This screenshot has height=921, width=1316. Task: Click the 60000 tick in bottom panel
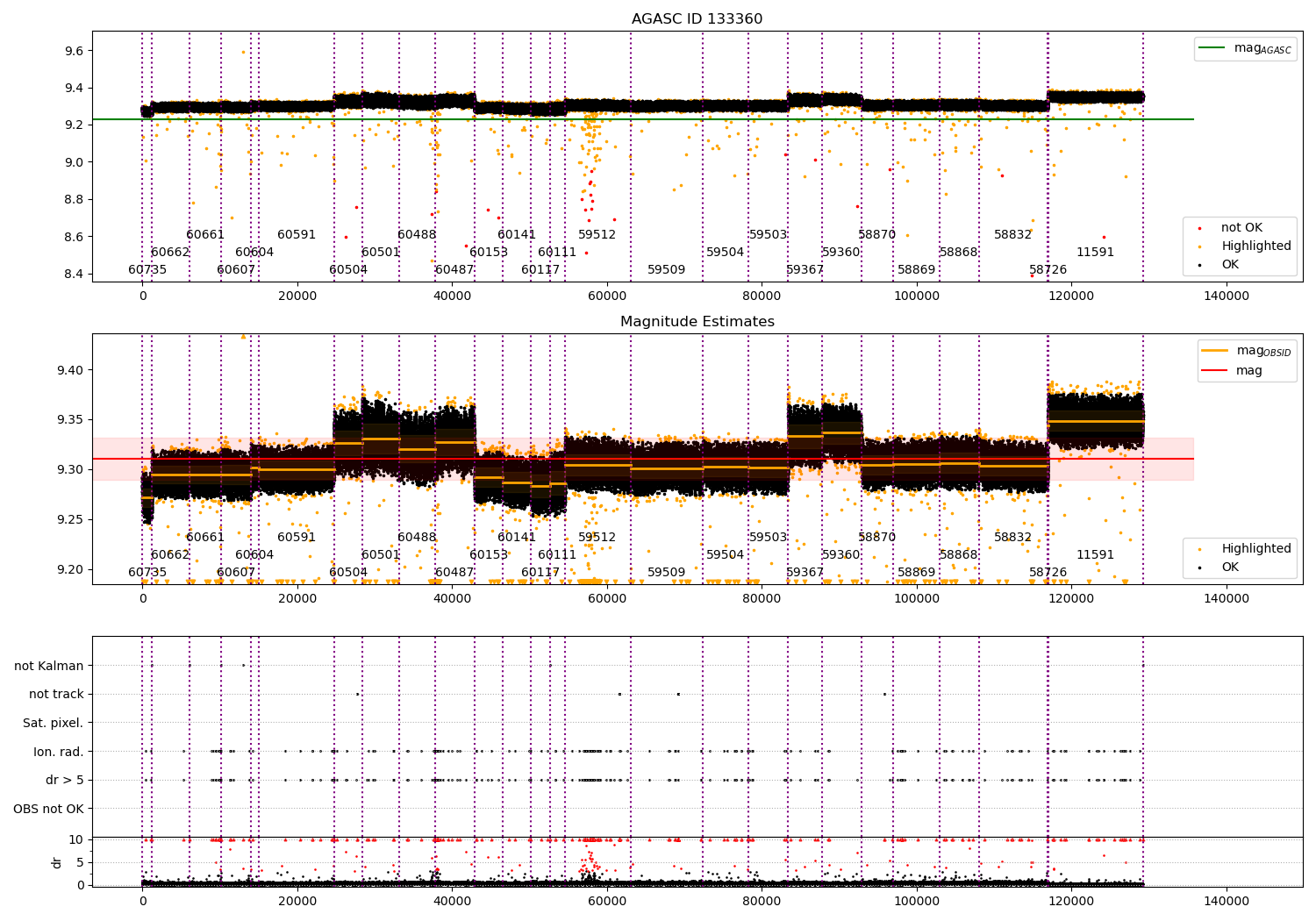607,901
